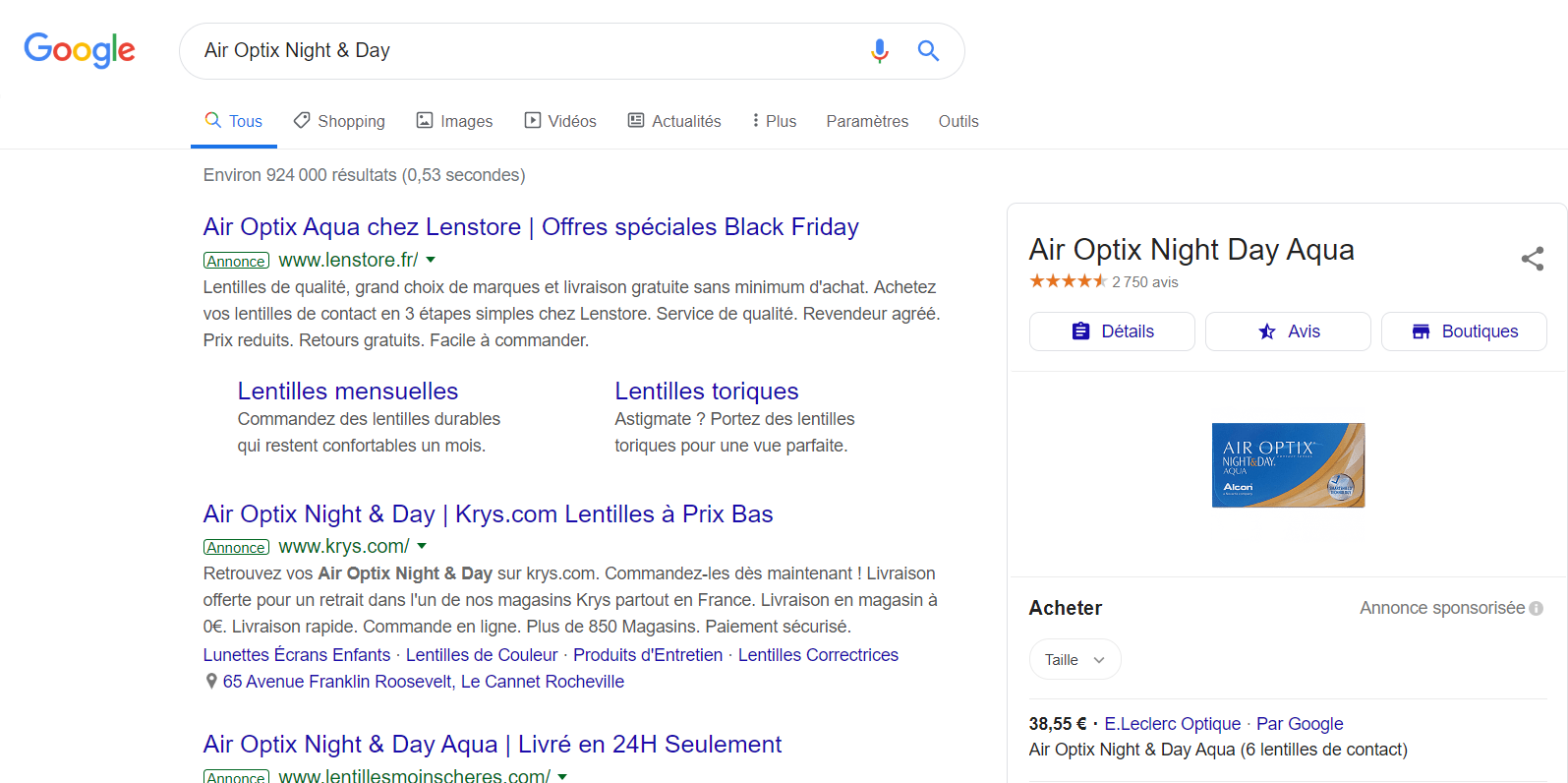Click the Vidéos play icon
This screenshot has height=783, width=1568.
click(x=533, y=120)
